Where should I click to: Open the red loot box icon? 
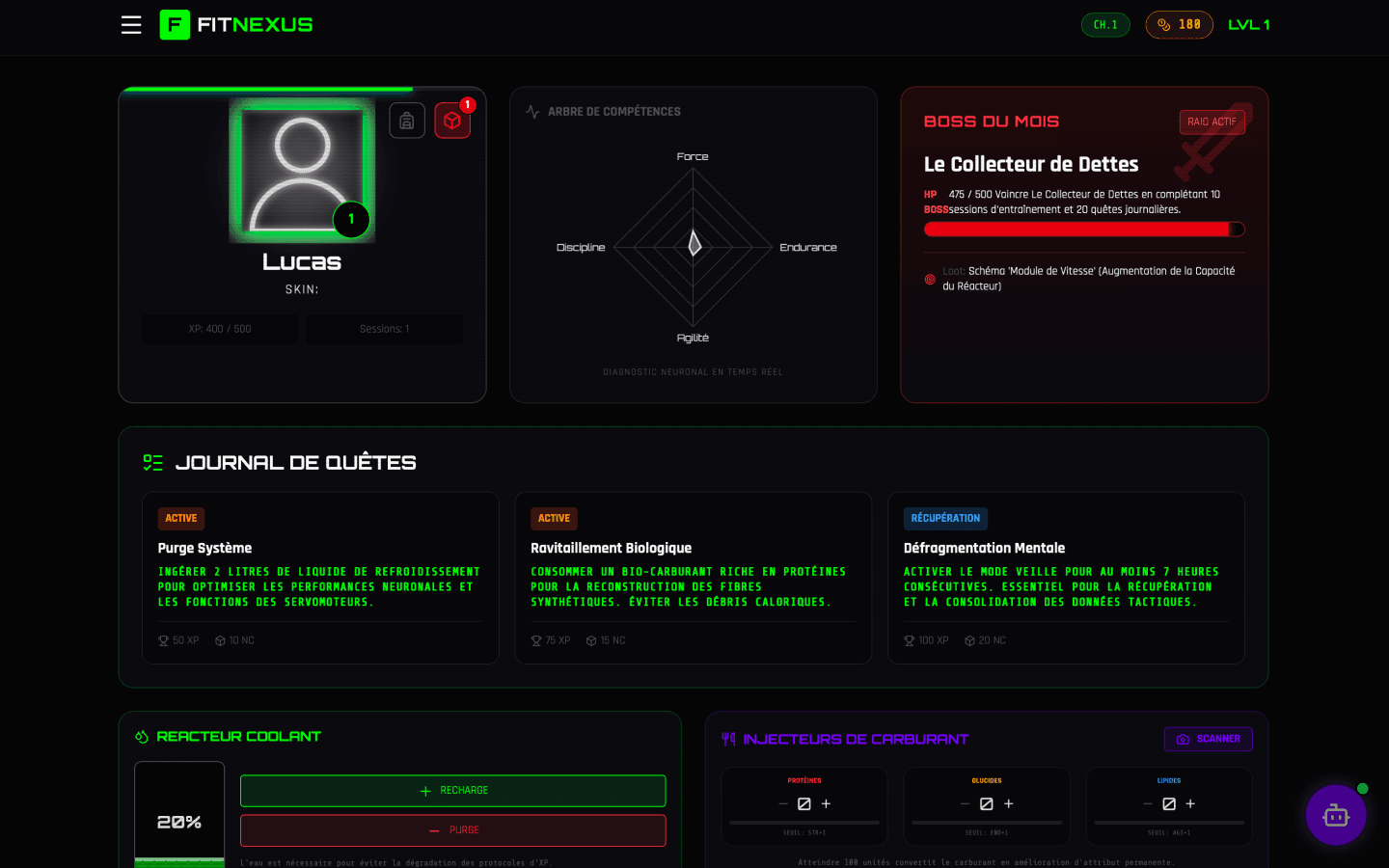click(x=452, y=121)
